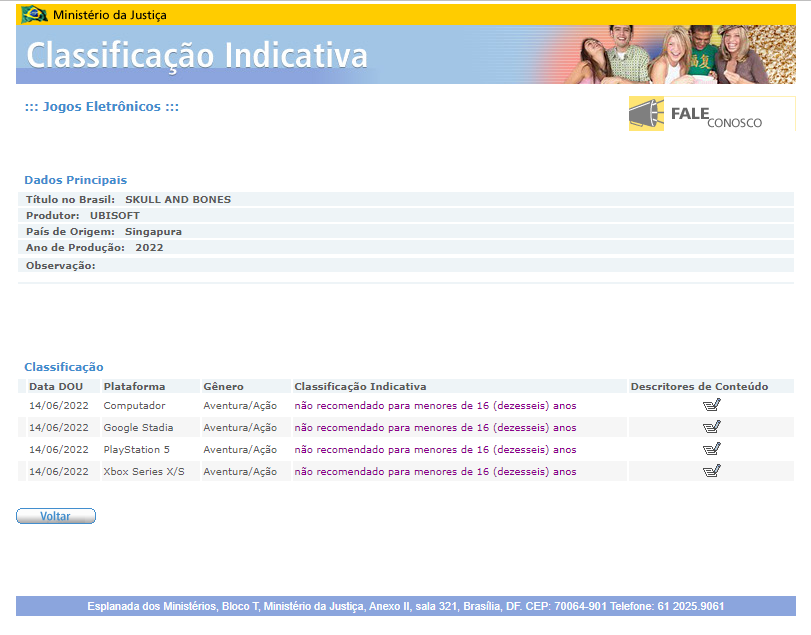Open content descriptors for the Google Stadia row
Screen dimensions: 811x635
pos(711,427)
